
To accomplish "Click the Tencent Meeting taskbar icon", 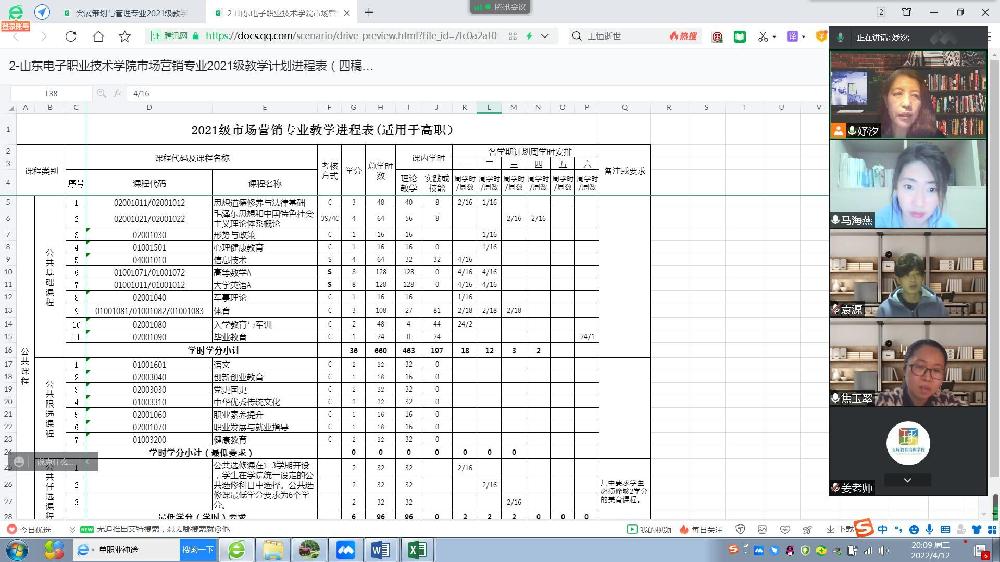I will (x=345, y=549).
